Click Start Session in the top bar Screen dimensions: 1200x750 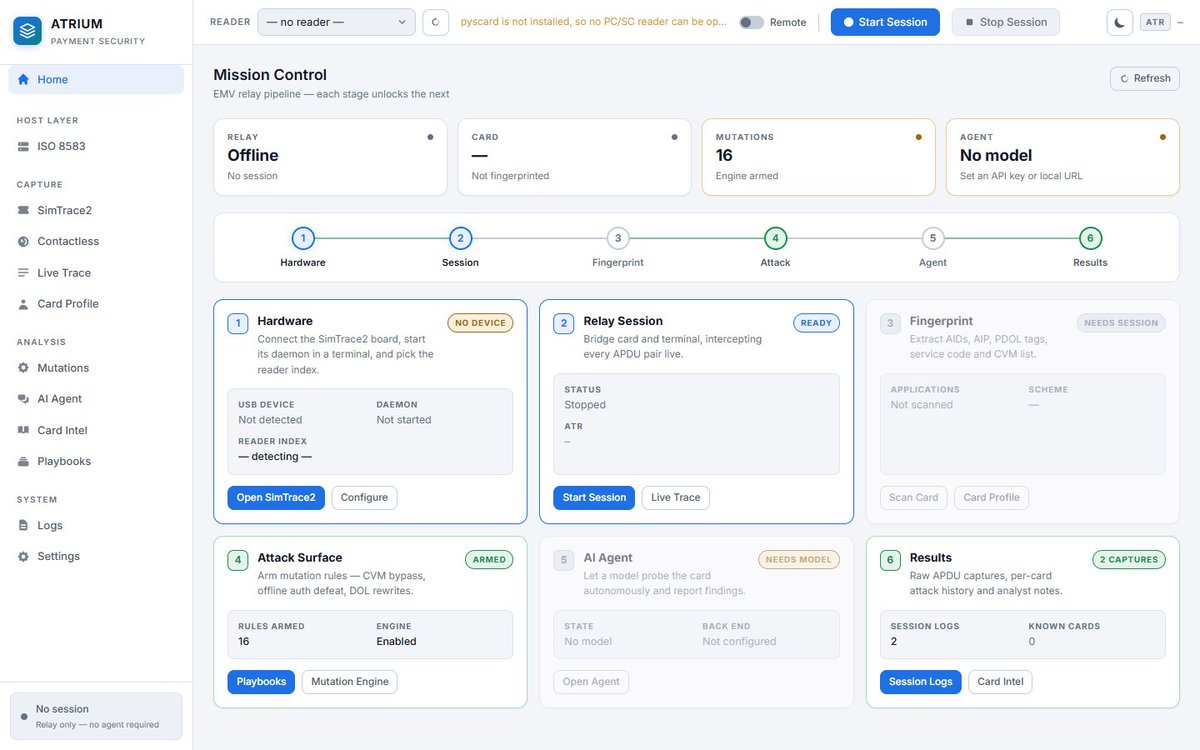pyautogui.click(x=885, y=22)
